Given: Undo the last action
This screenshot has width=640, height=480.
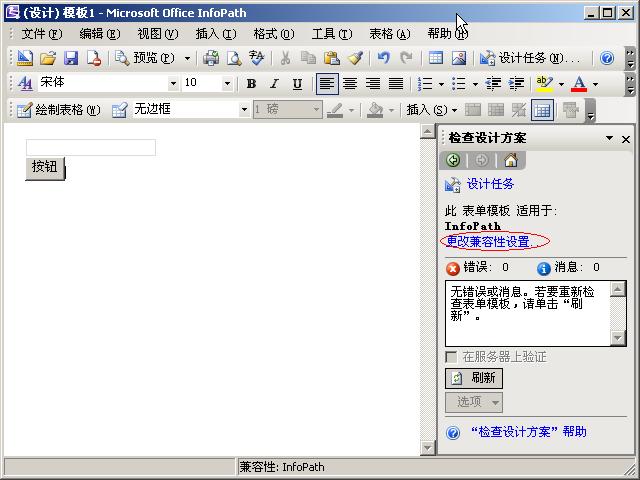Looking at the screenshot, I should pyautogui.click(x=383, y=58).
